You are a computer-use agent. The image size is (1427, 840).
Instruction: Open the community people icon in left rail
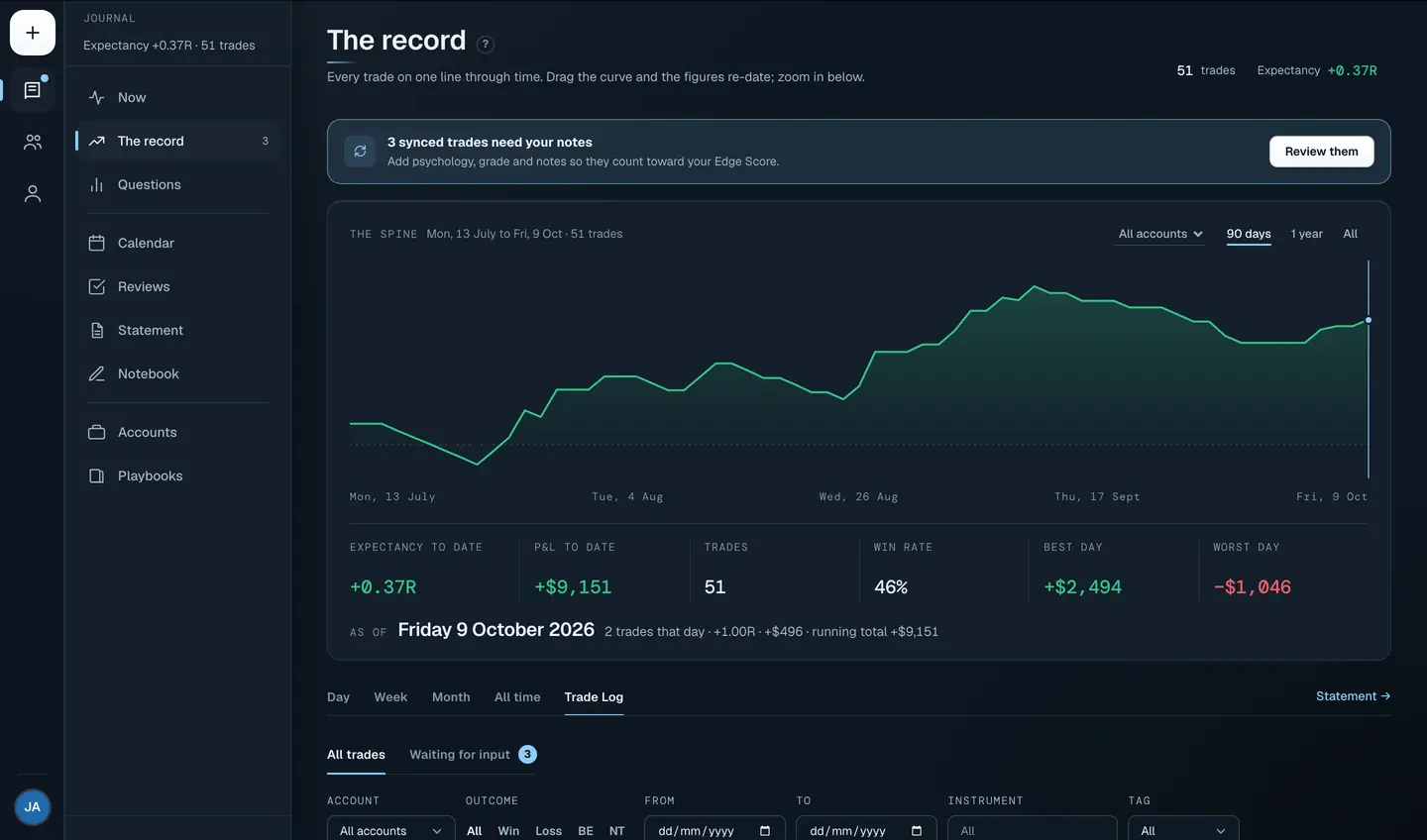coord(33,143)
